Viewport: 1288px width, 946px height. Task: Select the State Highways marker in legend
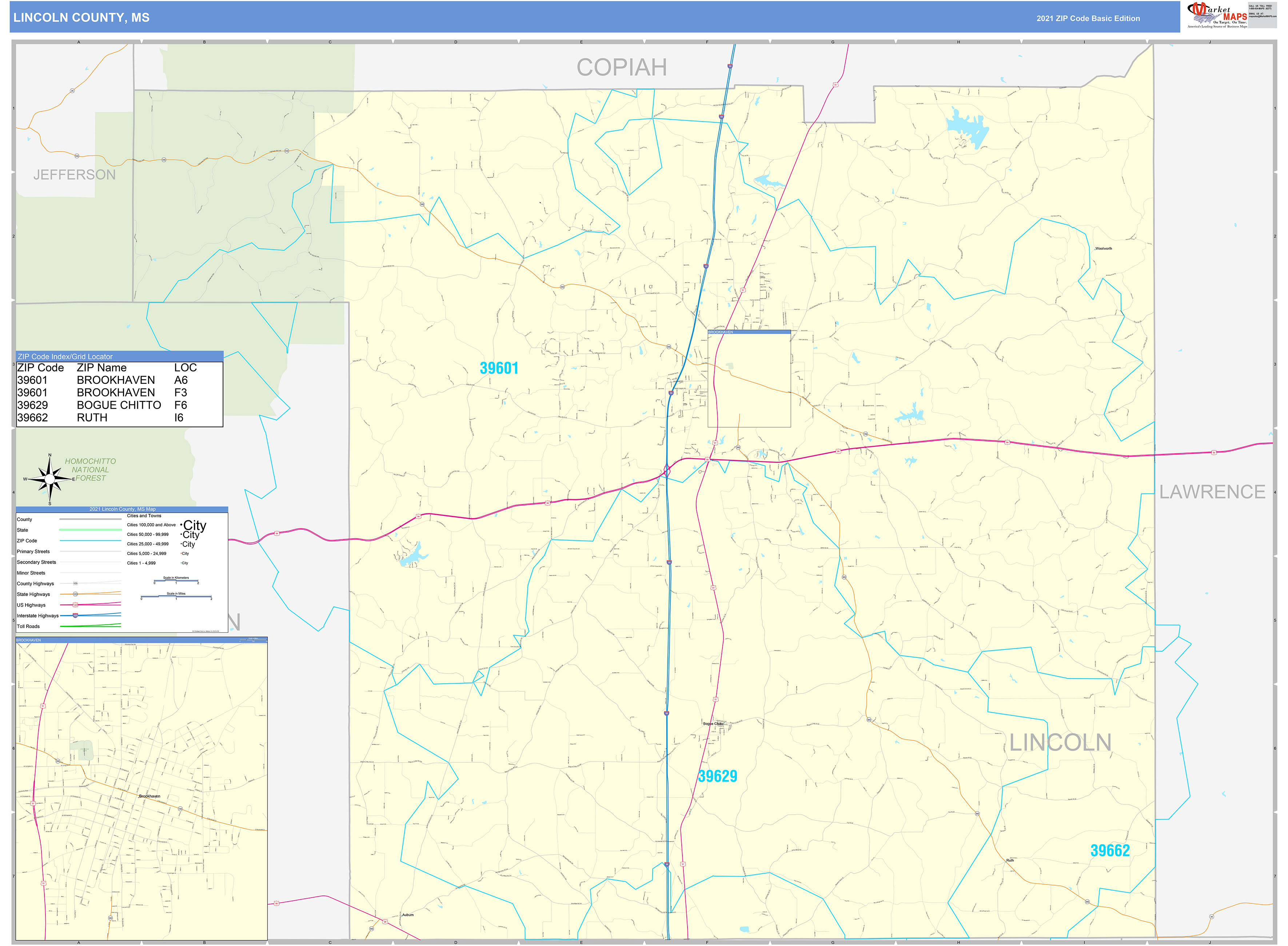point(76,595)
